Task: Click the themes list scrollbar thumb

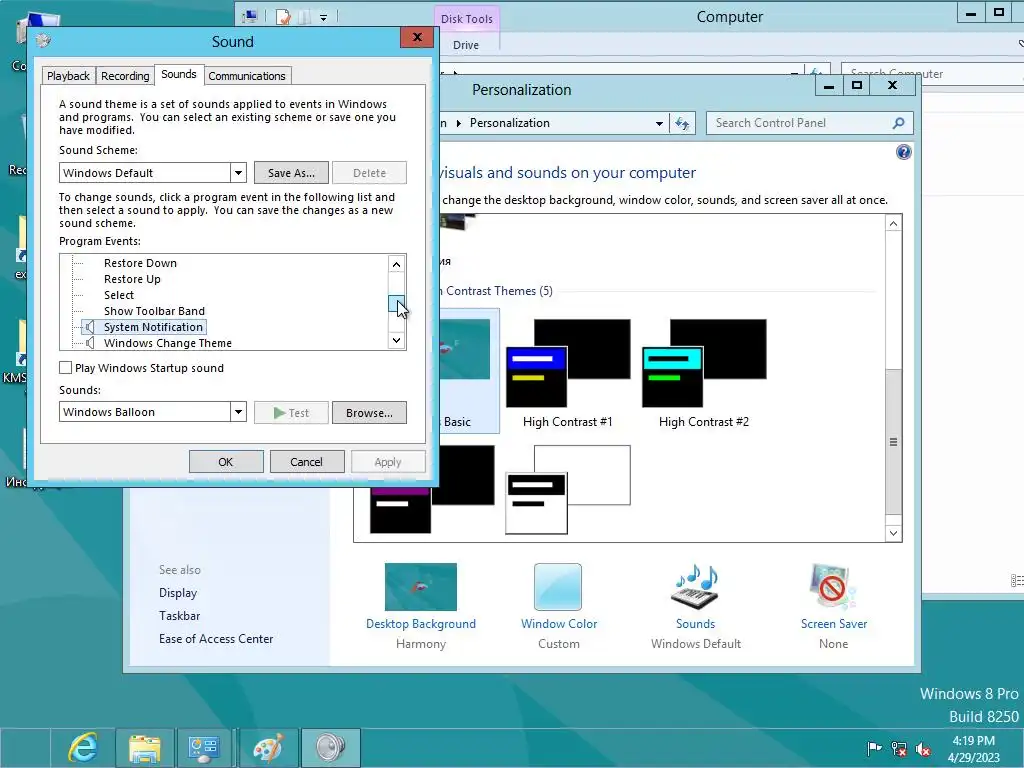Action: [893, 442]
